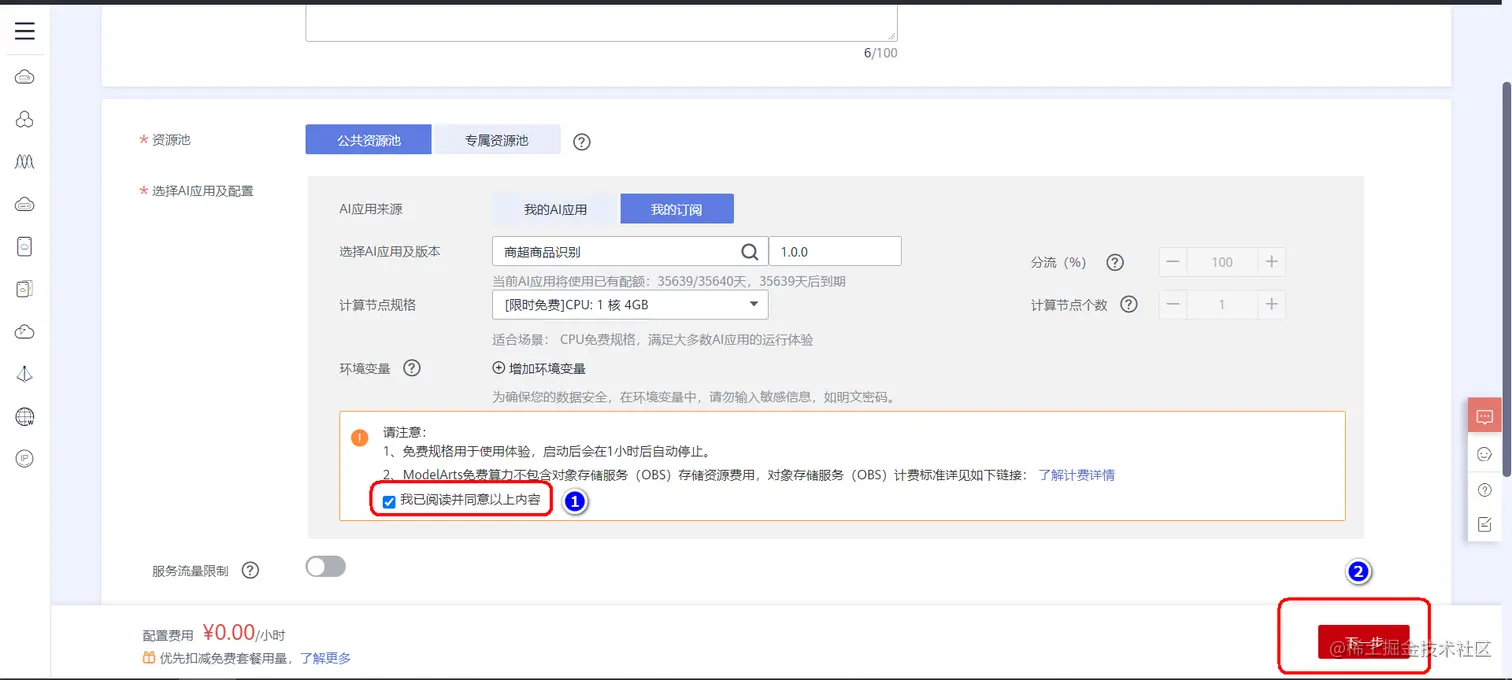Click help icon beside 分流（%）
Screen dimensions: 1512x680
[1115, 262]
